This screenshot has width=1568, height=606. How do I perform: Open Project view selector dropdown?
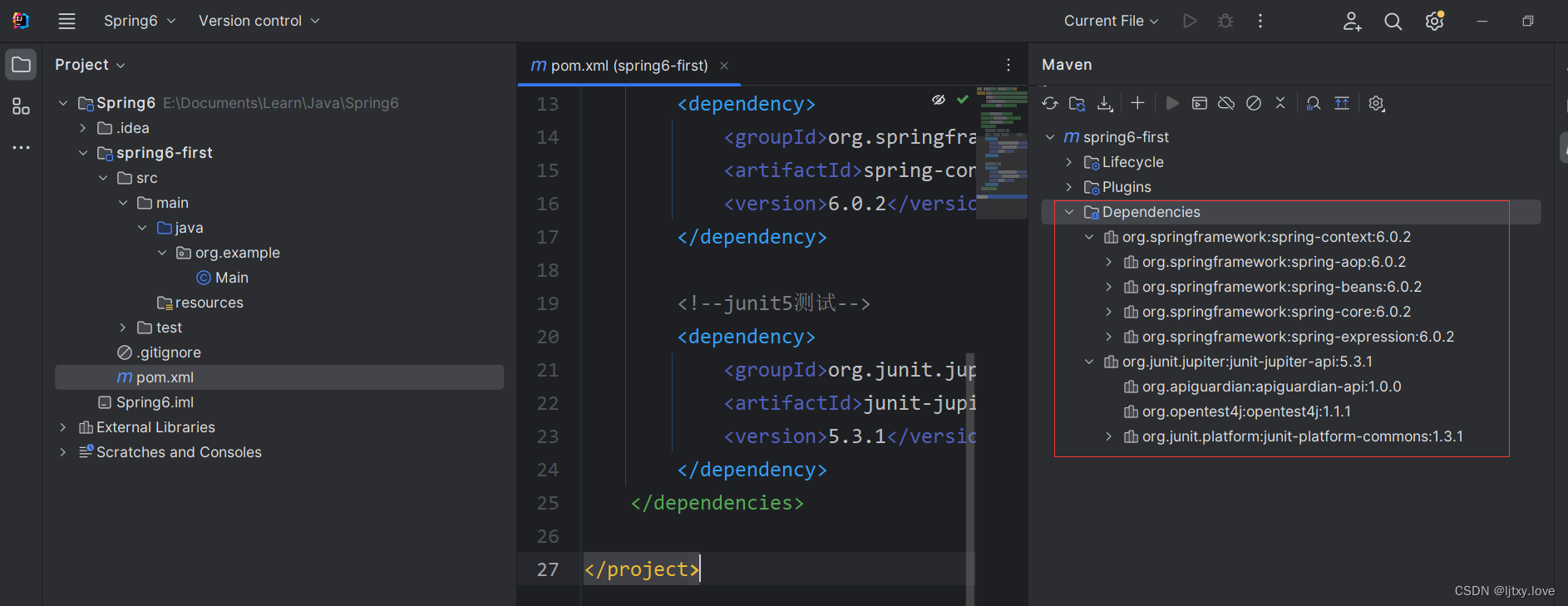tap(90, 65)
